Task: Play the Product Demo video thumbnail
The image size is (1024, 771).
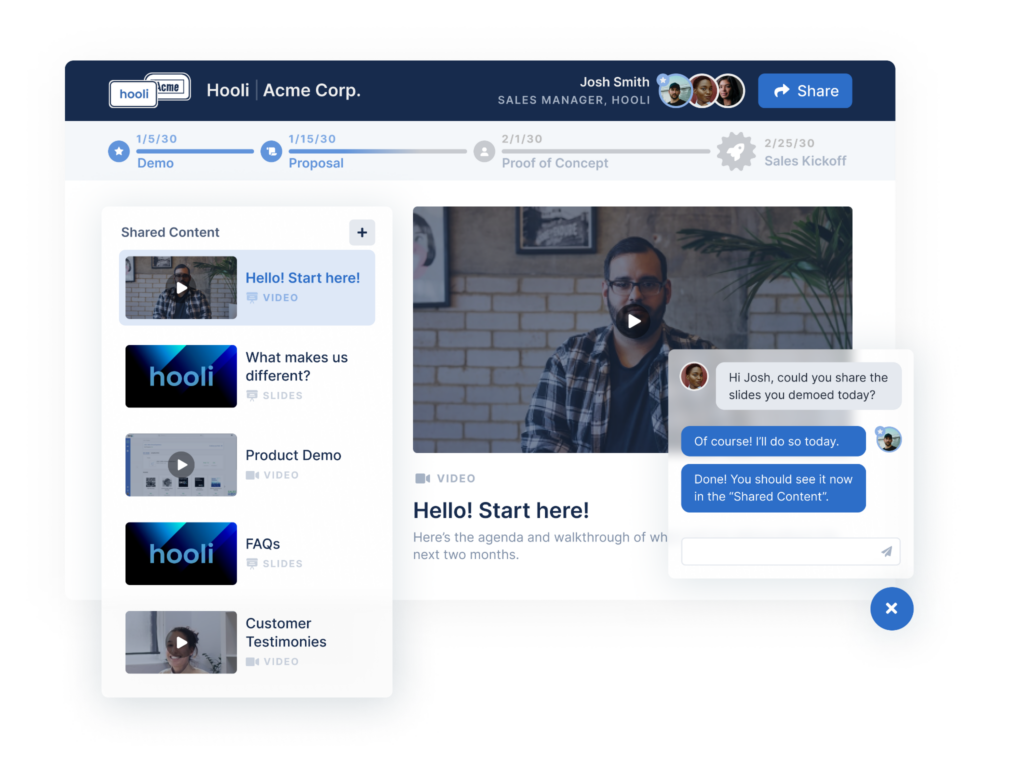Action: point(180,464)
